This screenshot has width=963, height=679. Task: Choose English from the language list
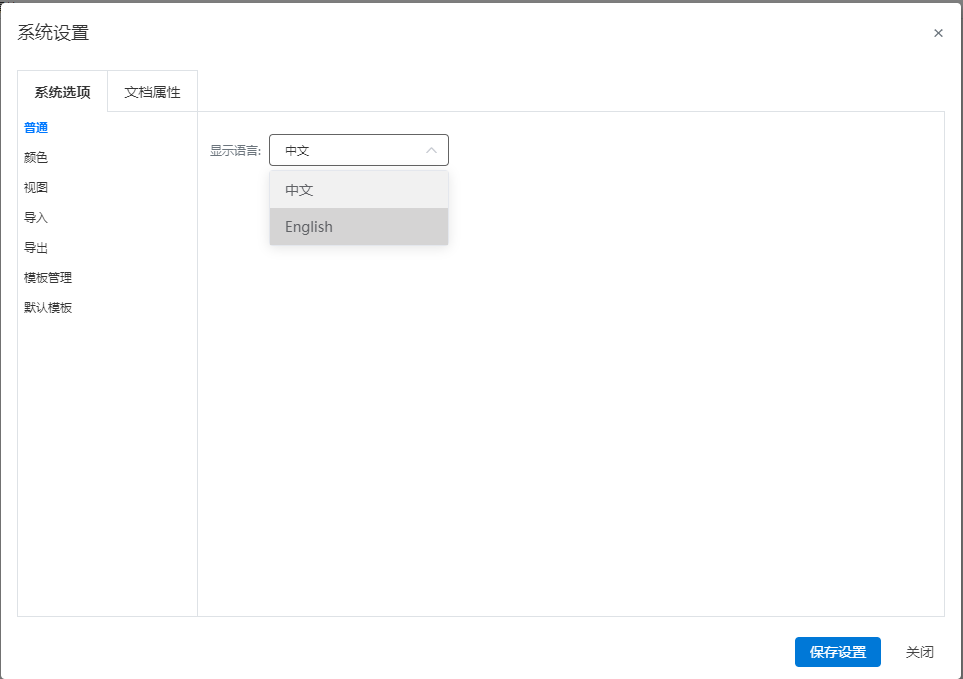359,227
